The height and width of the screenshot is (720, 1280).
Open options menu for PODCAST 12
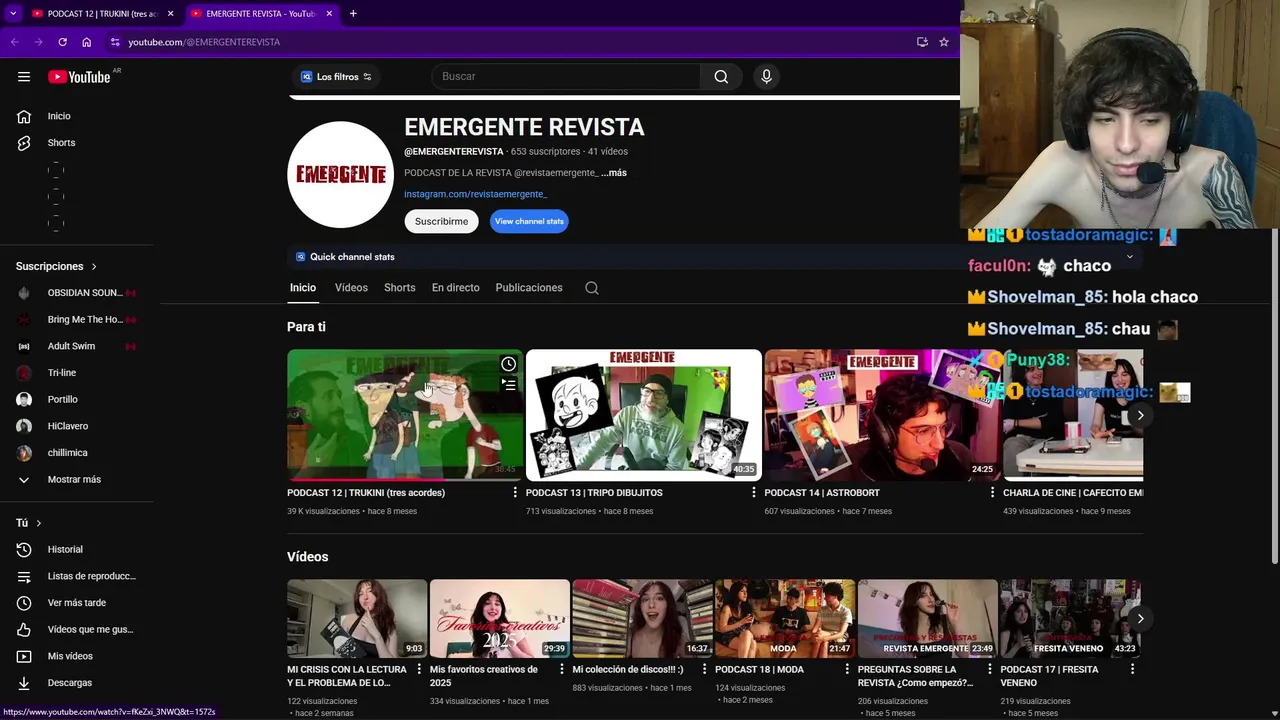[x=515, y=493]
